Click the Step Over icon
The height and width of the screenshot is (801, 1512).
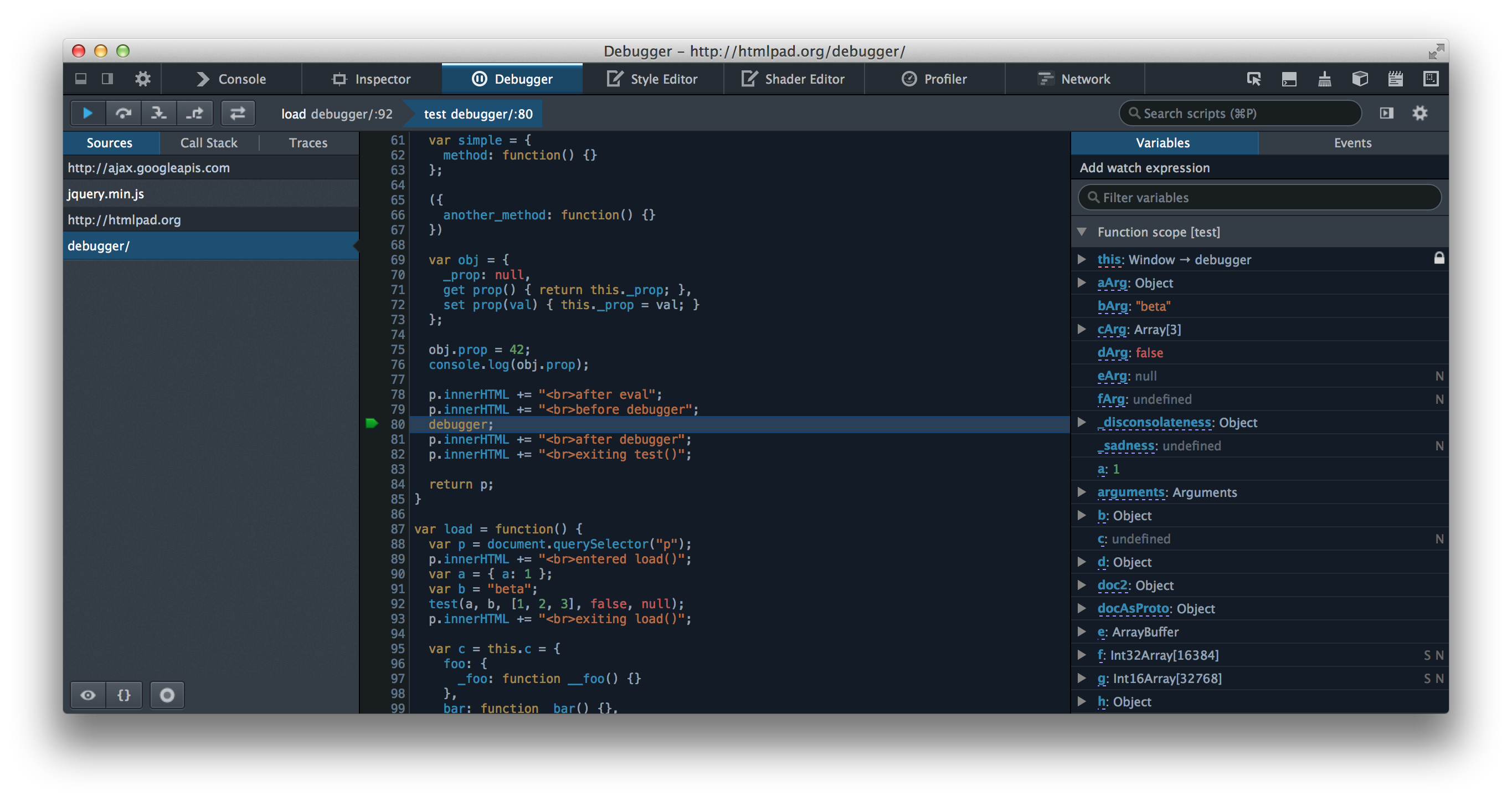pyautogui.click(x=124, y=114)
